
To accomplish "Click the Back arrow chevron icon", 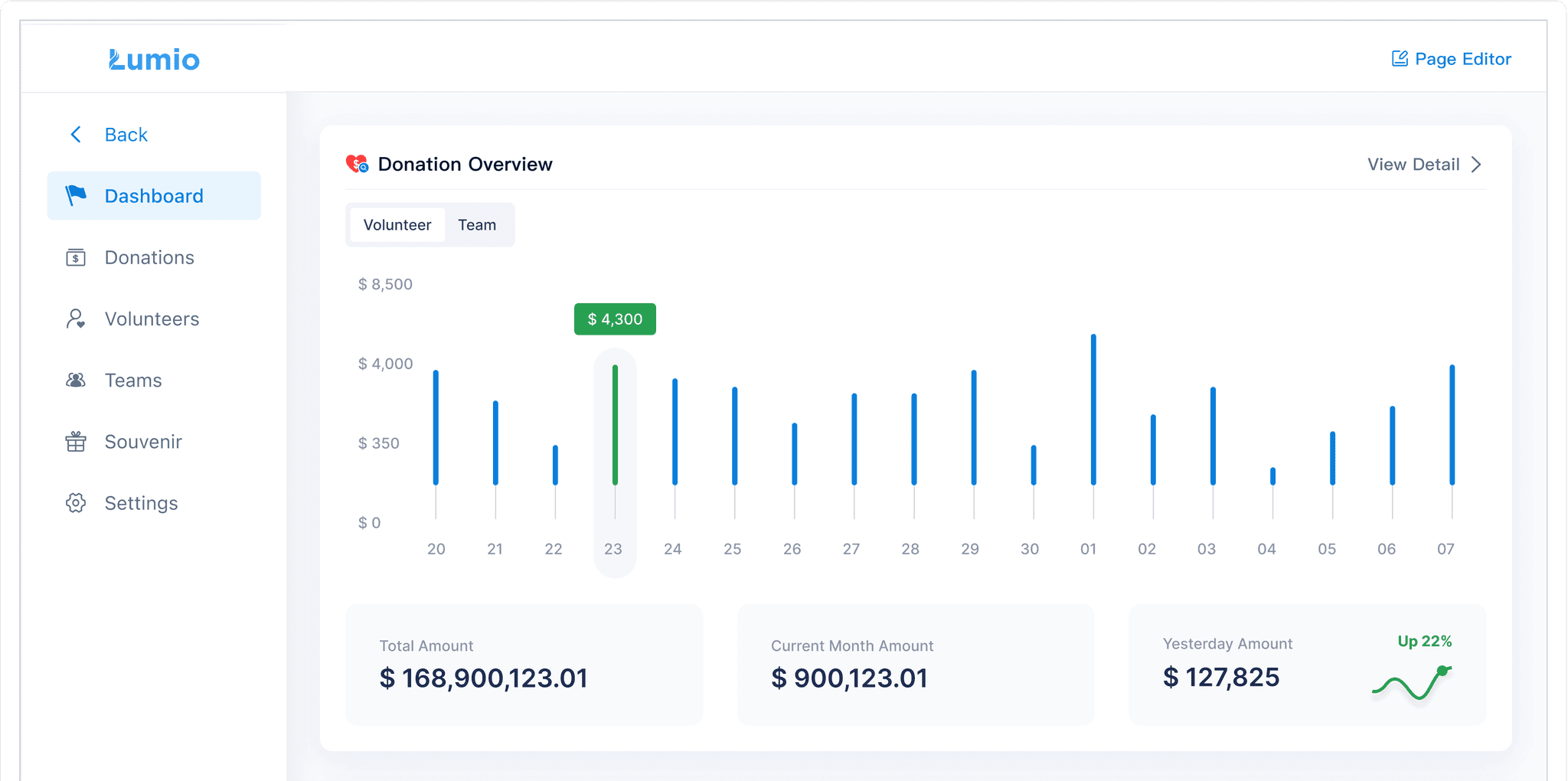I will (x=76, y=135).
